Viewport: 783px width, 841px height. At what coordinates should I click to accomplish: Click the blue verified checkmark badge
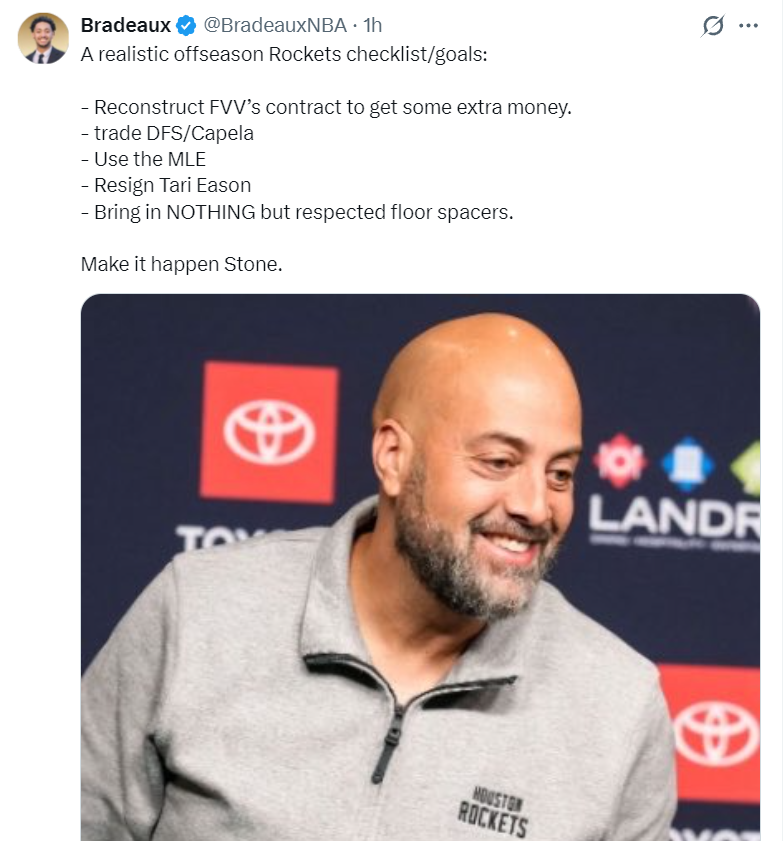186,25
